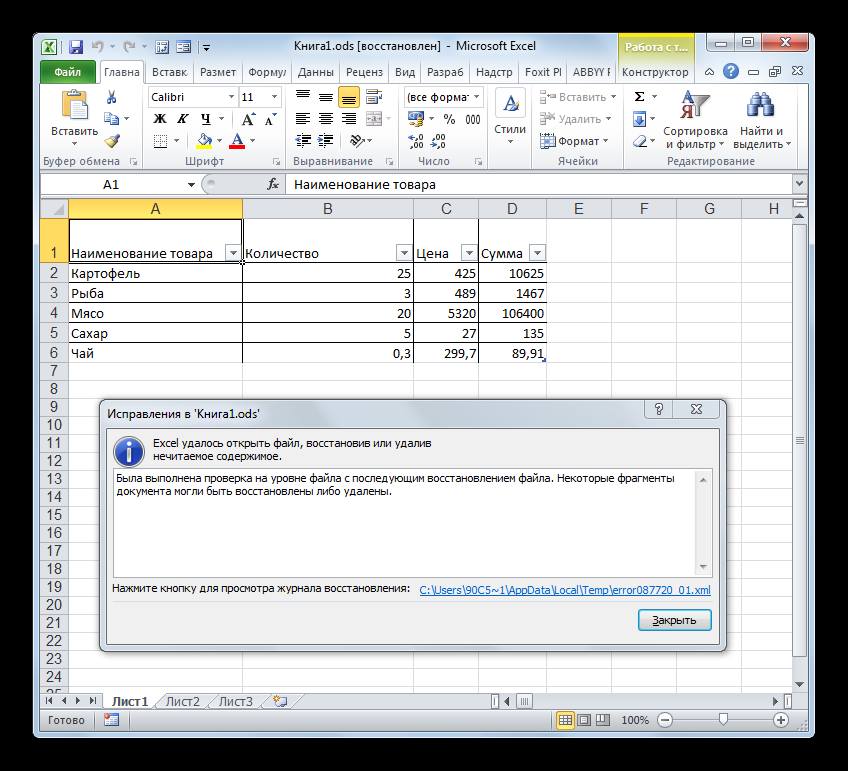This screenshot has width=848, height=771.
Task: Click the AutoSum sigma icon
Action: pyautogui.click(x=639, y=97)
